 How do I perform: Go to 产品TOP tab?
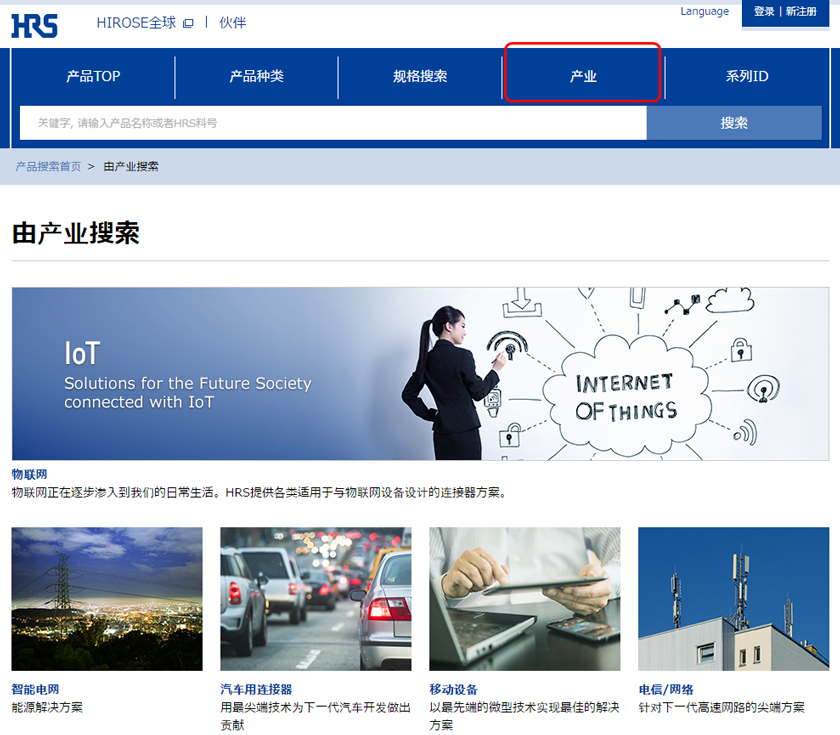click(93, 76)
